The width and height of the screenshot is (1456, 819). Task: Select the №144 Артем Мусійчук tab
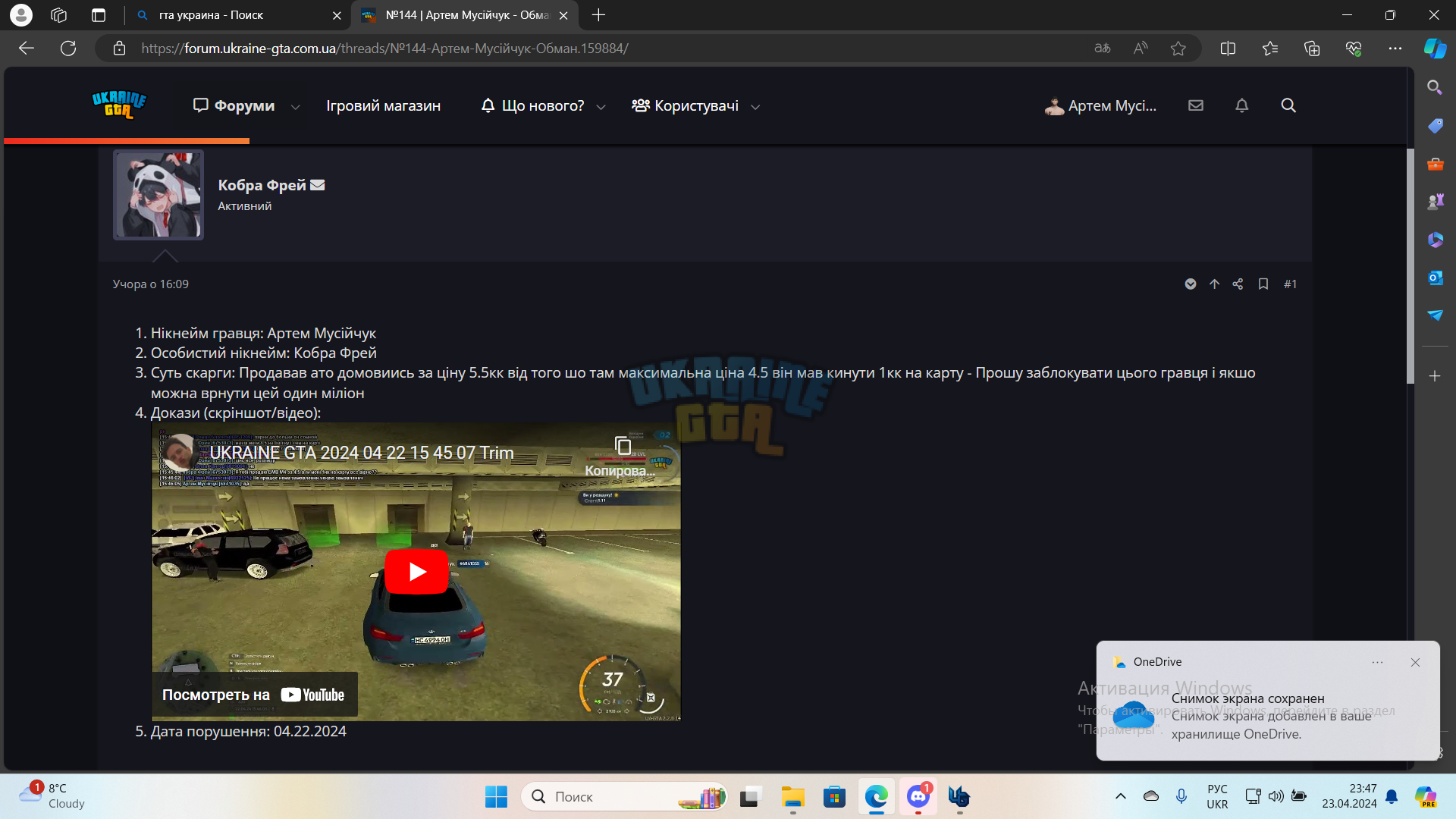tap(464, 15)
